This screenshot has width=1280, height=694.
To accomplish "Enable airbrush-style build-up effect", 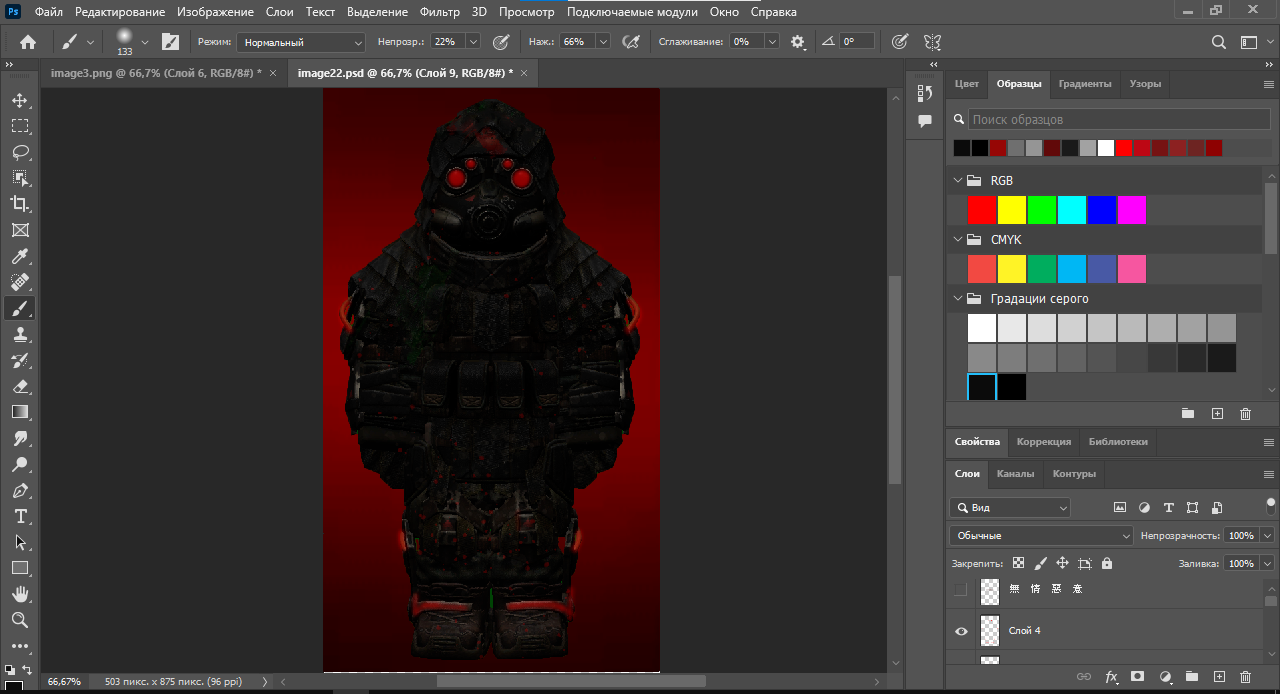I will (631, 42).
